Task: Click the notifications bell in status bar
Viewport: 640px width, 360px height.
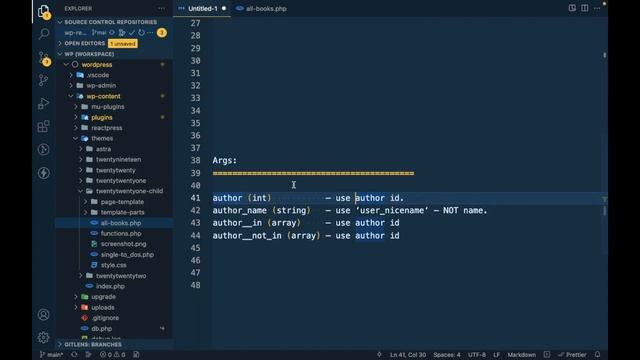Action: point(598,355)
